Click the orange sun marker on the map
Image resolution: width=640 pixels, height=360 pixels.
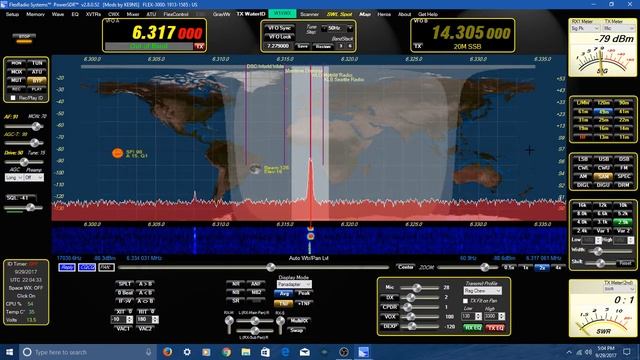[x=118, y=153]
